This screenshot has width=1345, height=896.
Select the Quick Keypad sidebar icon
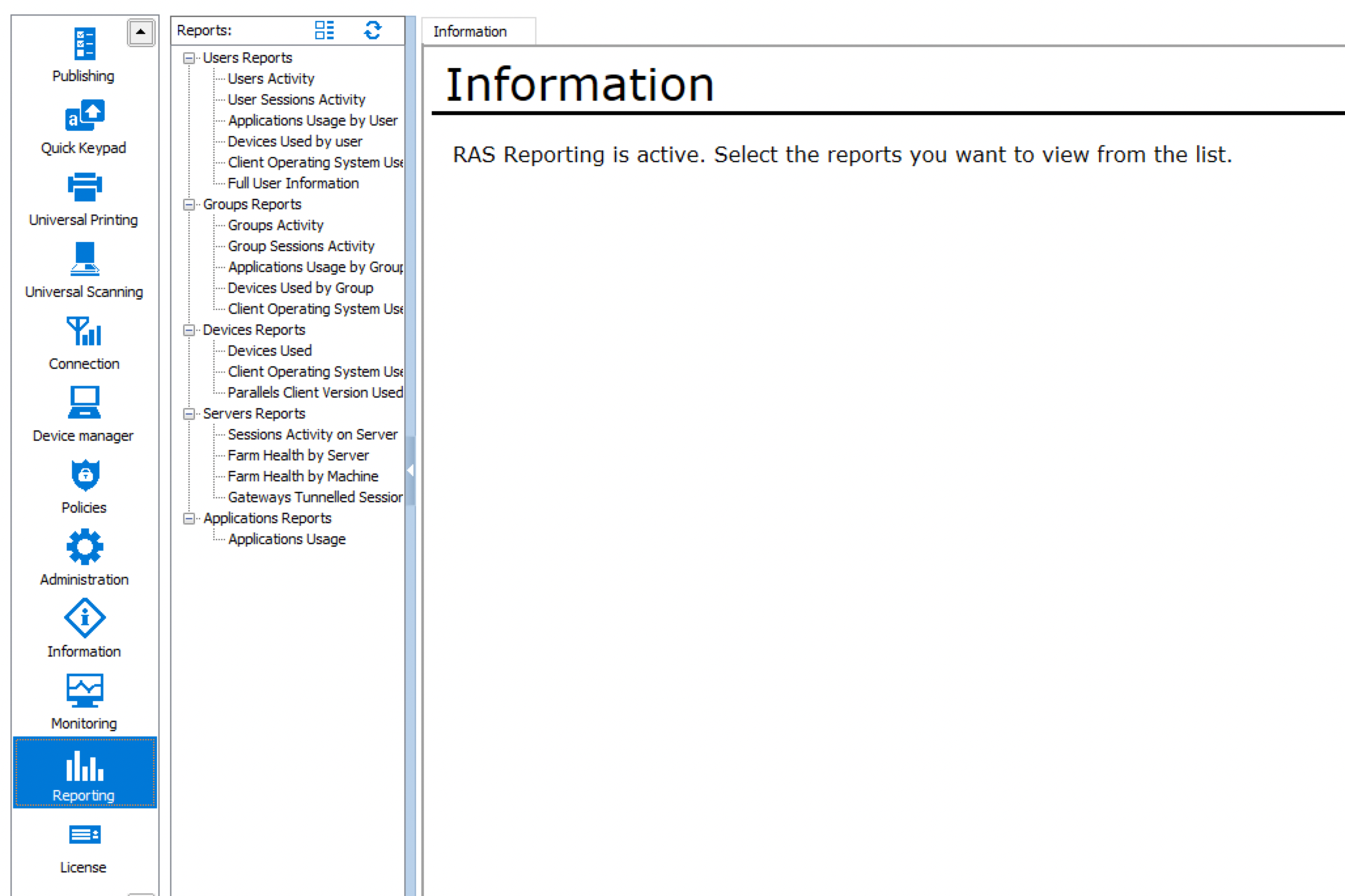tap(84, 116)
